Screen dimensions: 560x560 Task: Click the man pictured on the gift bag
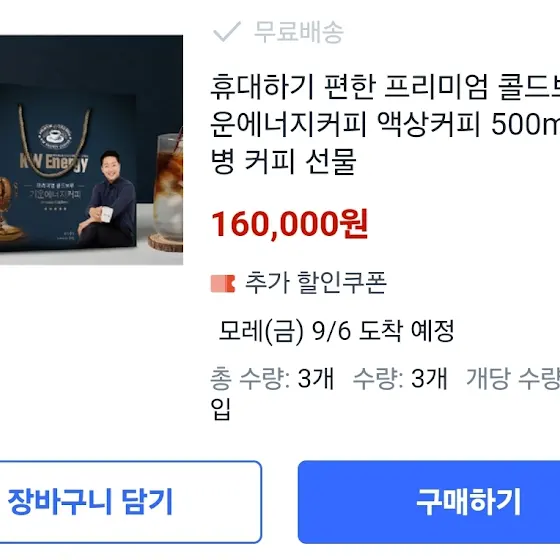pyautogui.click(x=108, y=199)
